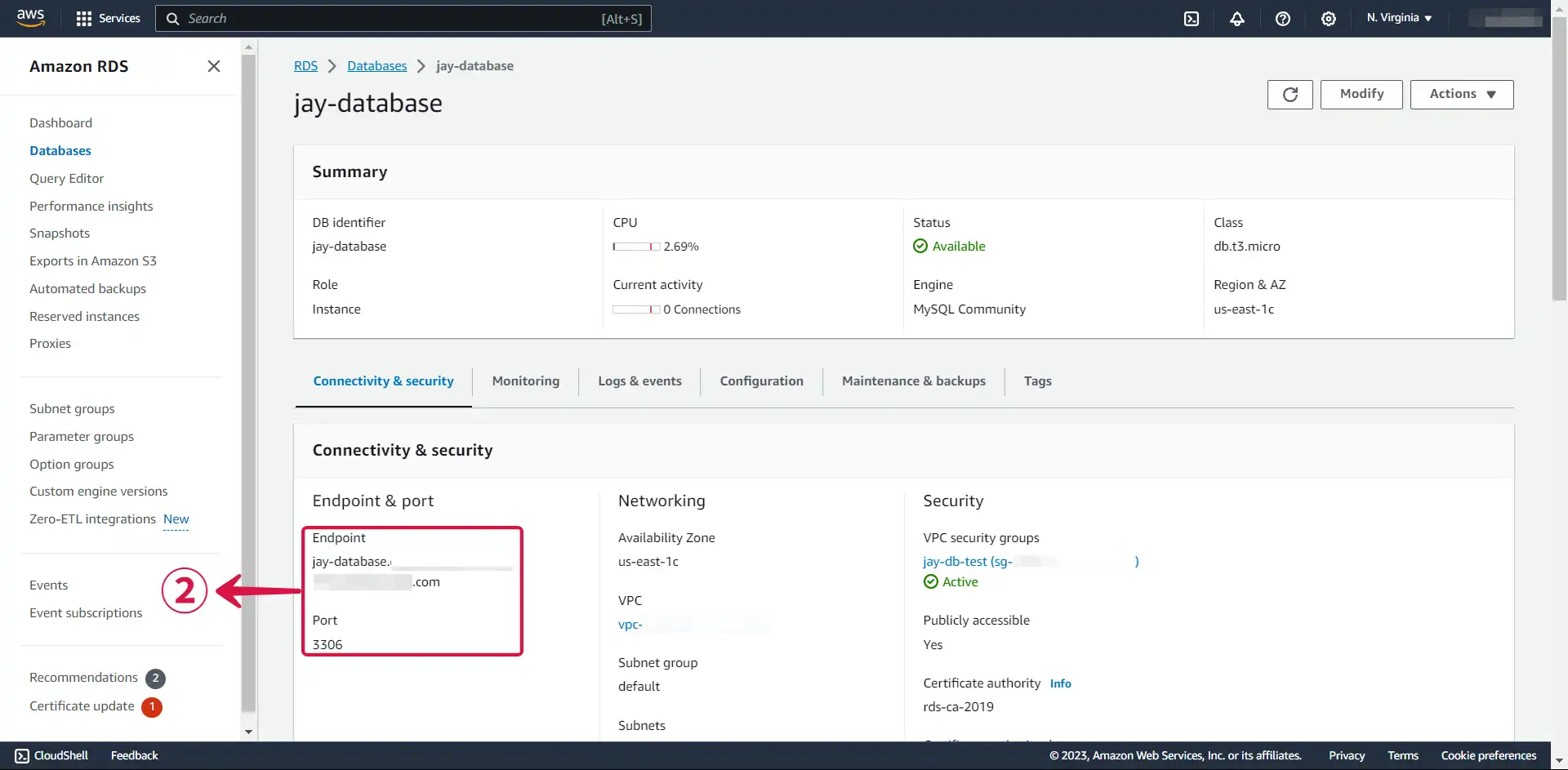Click the Available status check icon
The width and height of the screenshot is (1568, 770).
point(920,246)
